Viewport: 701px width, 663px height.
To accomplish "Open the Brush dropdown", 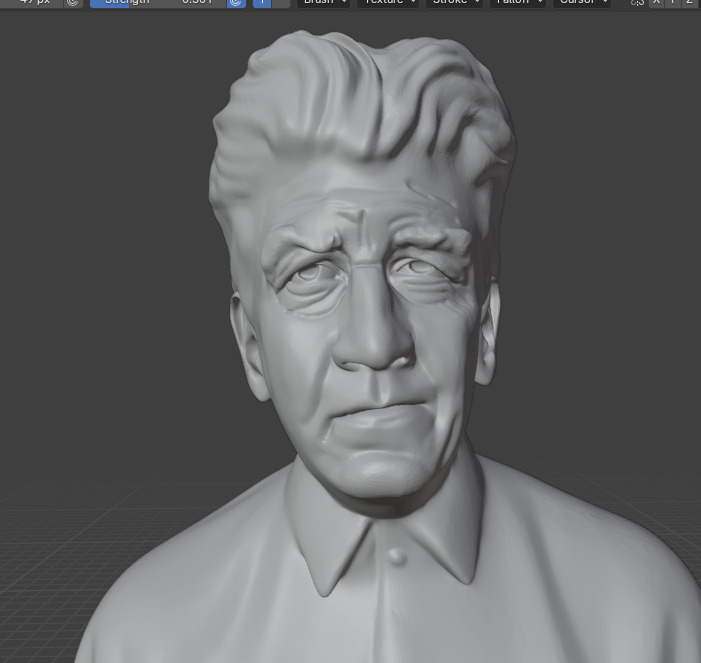I will click(324, 2).
